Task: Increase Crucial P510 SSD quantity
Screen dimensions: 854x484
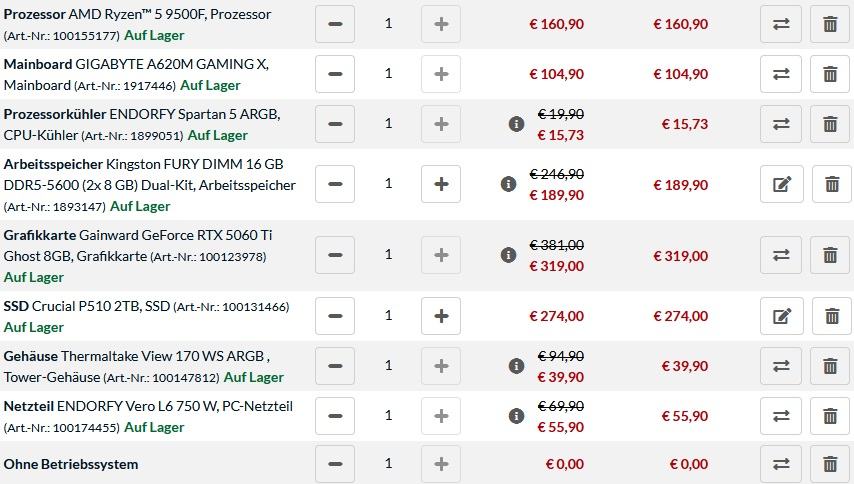Action: [441, 316]
